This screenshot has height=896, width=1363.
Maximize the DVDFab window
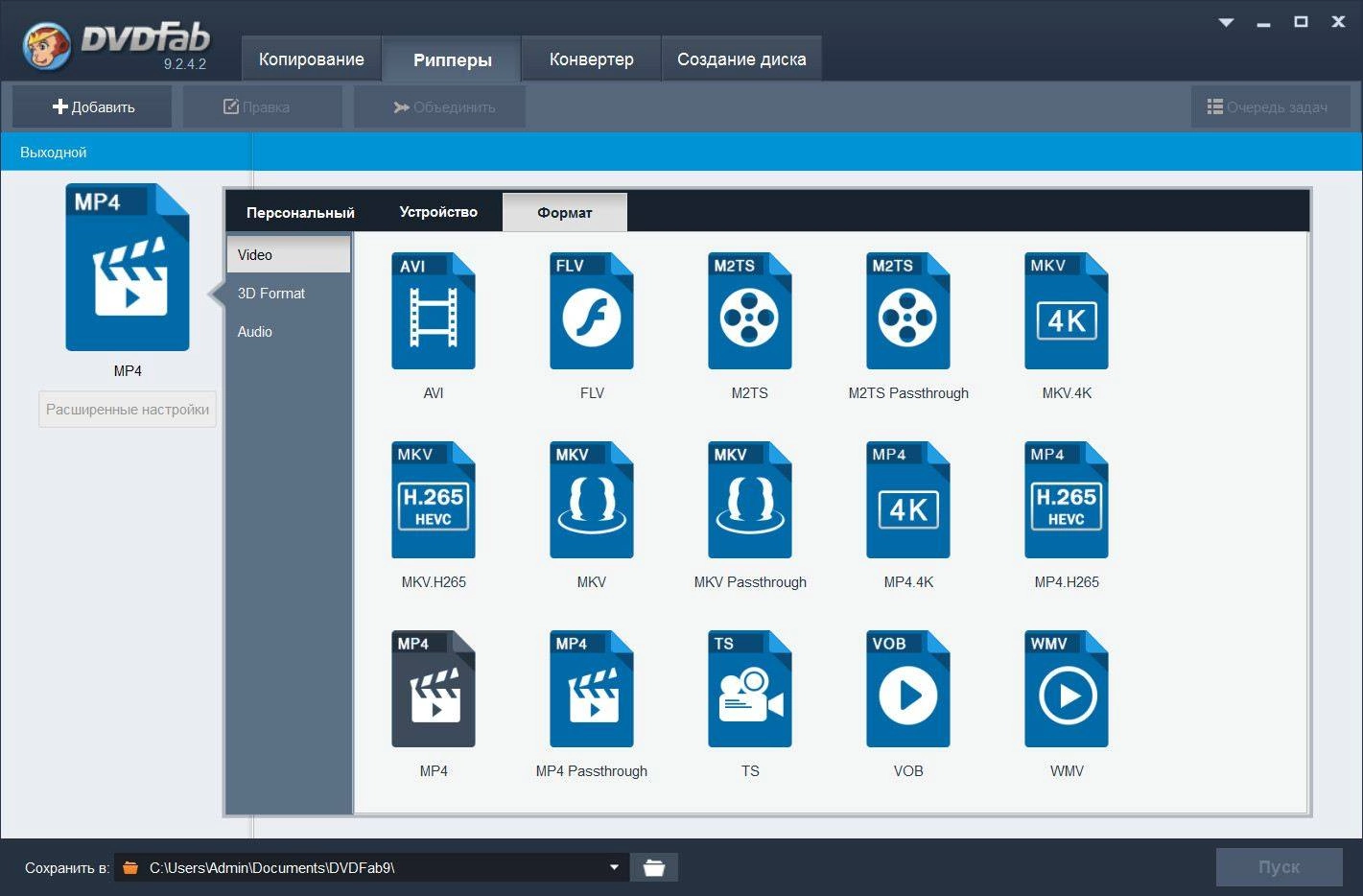pos(1301,22)
